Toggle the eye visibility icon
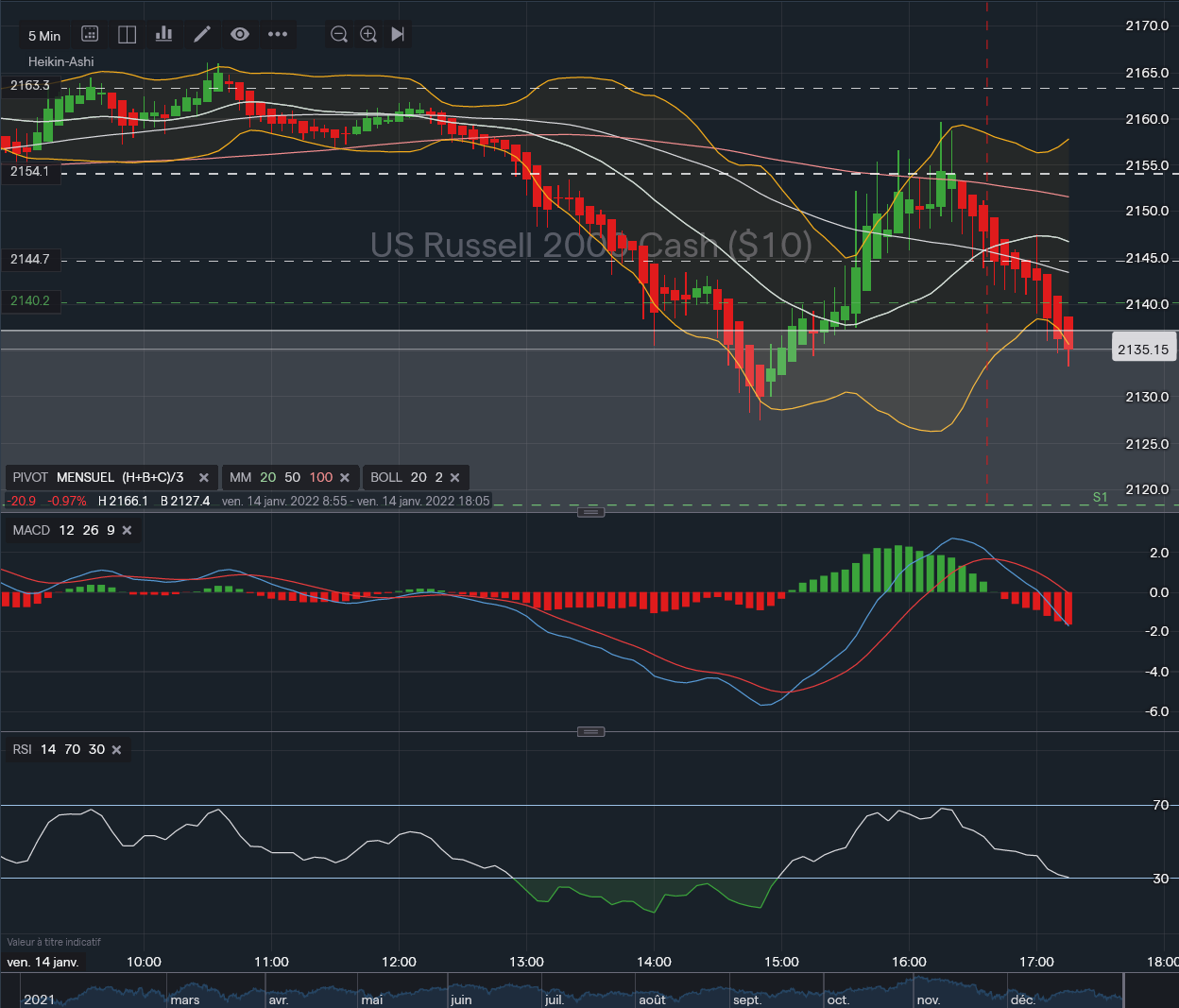Viewport: 1179px width, 1008px height. [x=240, y=34]
